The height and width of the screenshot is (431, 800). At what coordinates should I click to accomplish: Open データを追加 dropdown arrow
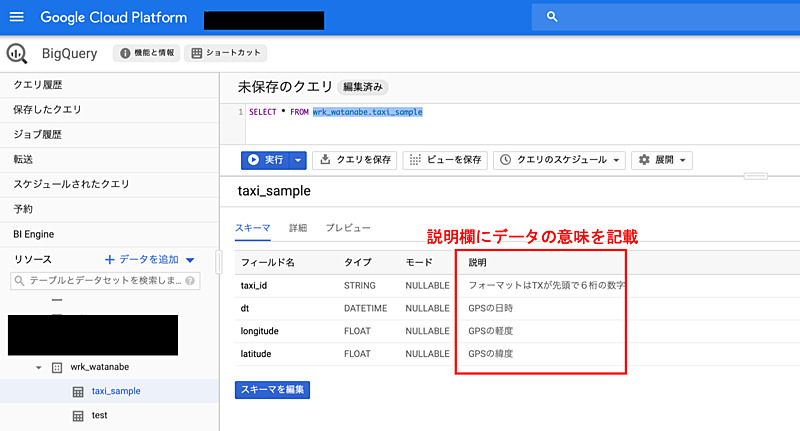[x=190, y=260]
